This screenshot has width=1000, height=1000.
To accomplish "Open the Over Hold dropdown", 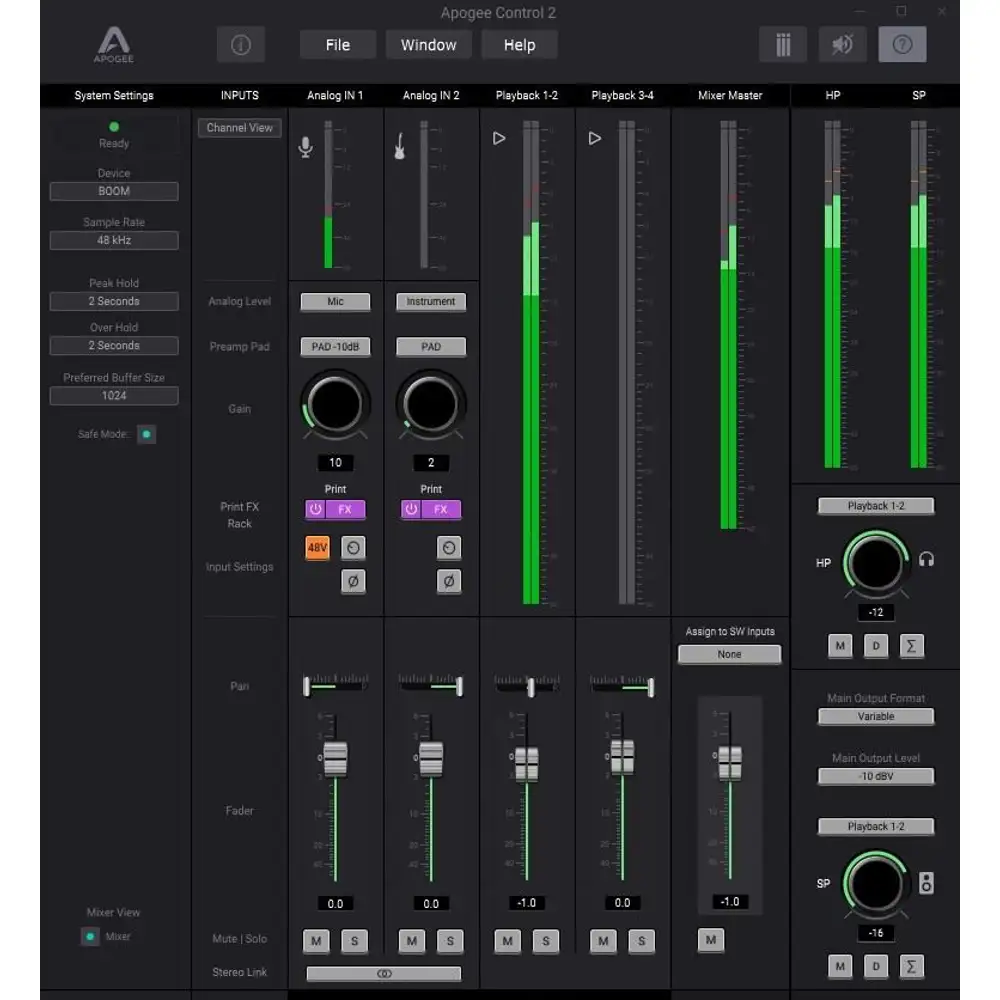I will (114, 346).
